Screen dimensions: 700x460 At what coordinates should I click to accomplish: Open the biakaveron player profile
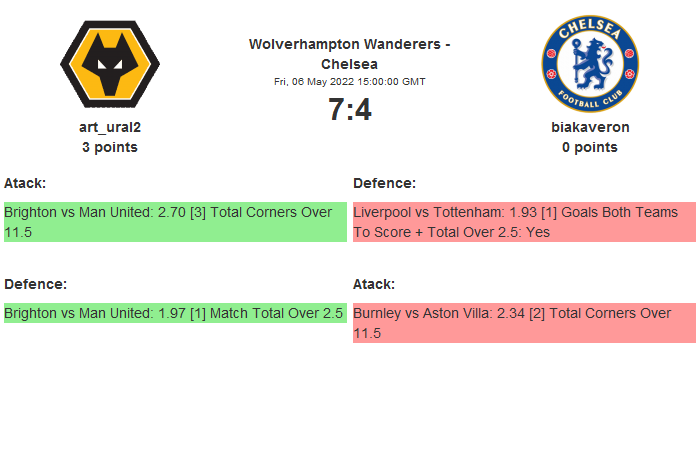click(x=590, y=127)
